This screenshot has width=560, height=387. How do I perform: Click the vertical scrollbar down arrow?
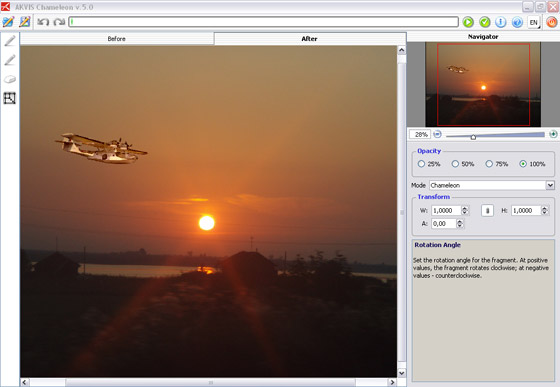401,373
